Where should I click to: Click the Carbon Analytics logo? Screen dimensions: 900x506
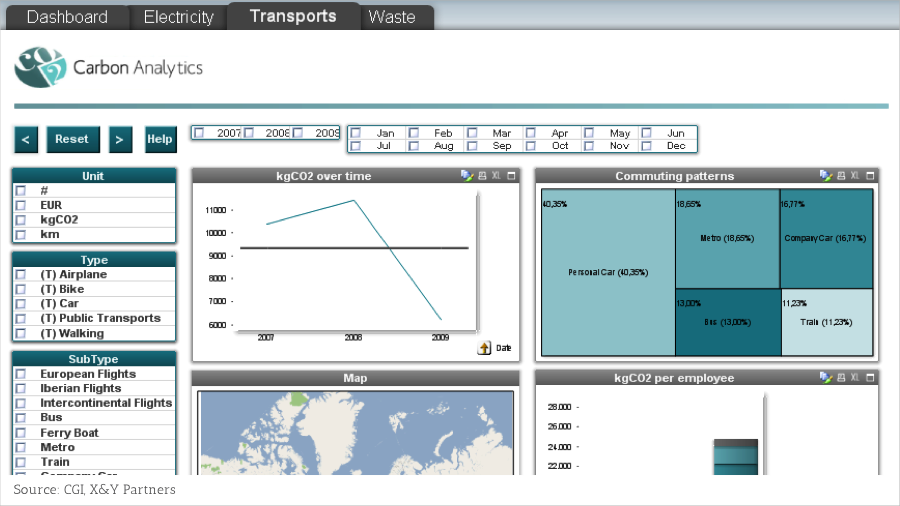(40, 67)
